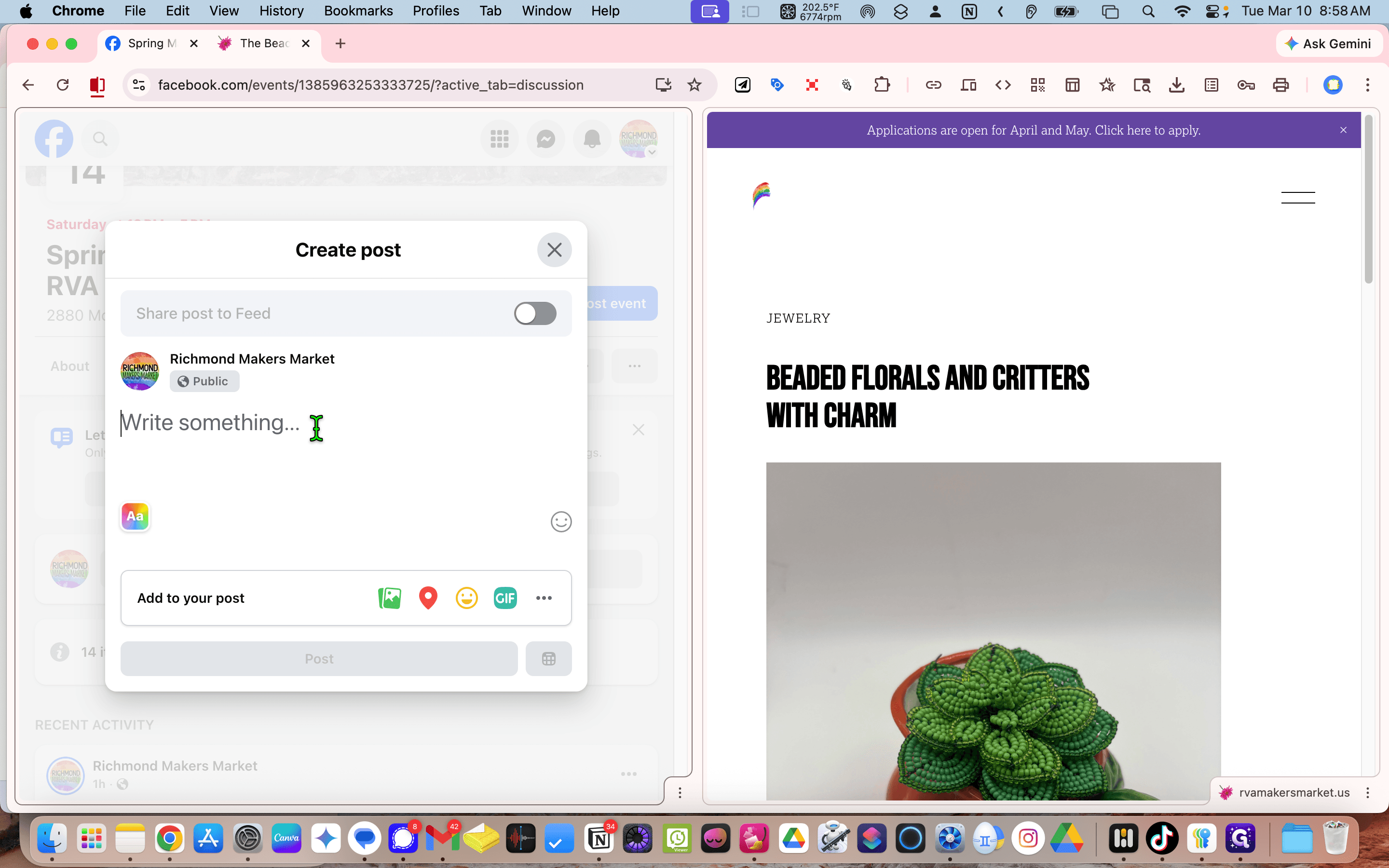The width and height of the screenshot is (1389, 868).
Task: Click right pane scrollbar
Action: [1368, 199]
